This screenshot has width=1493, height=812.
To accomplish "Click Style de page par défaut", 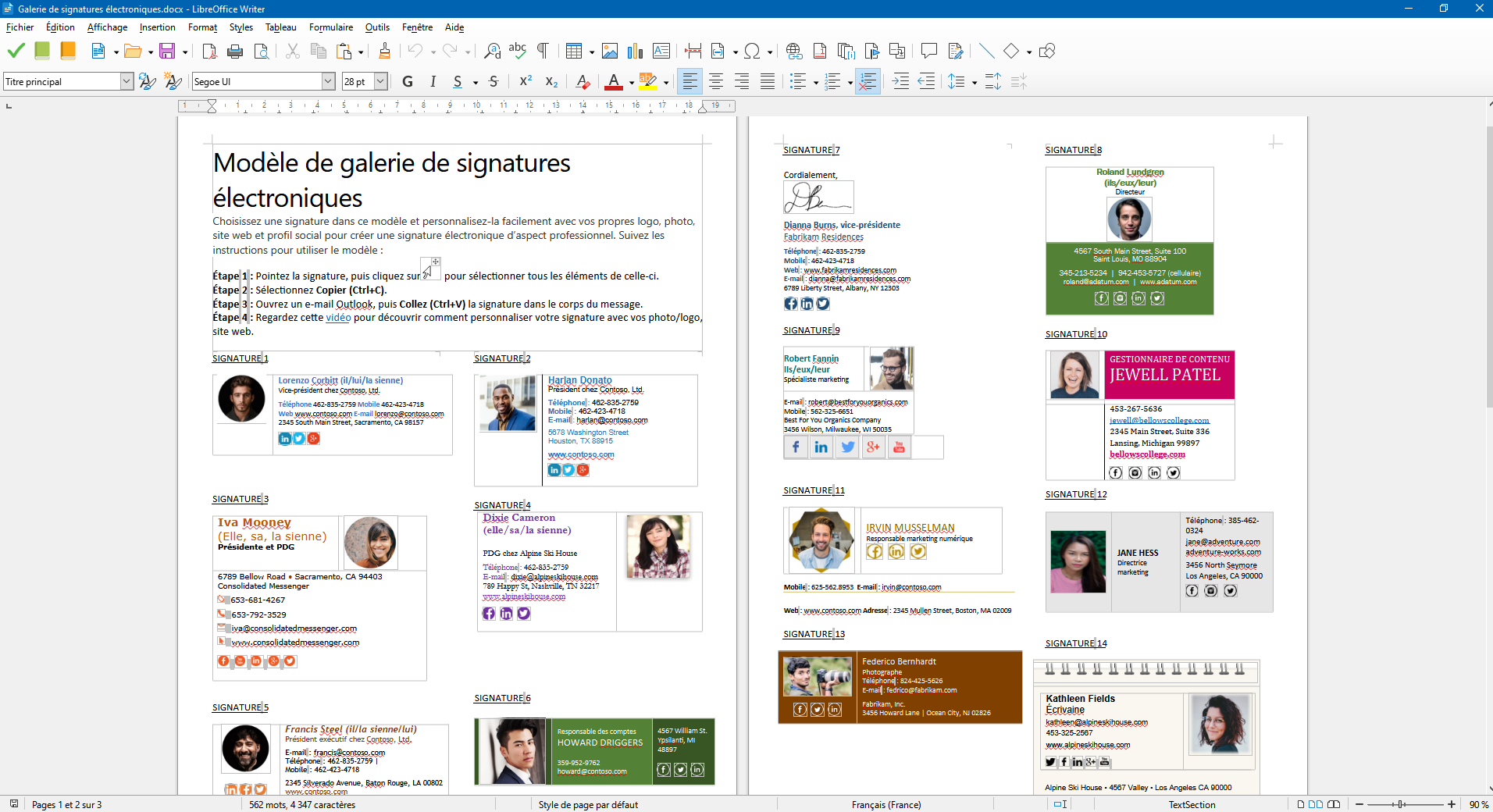I will (588, 804).
